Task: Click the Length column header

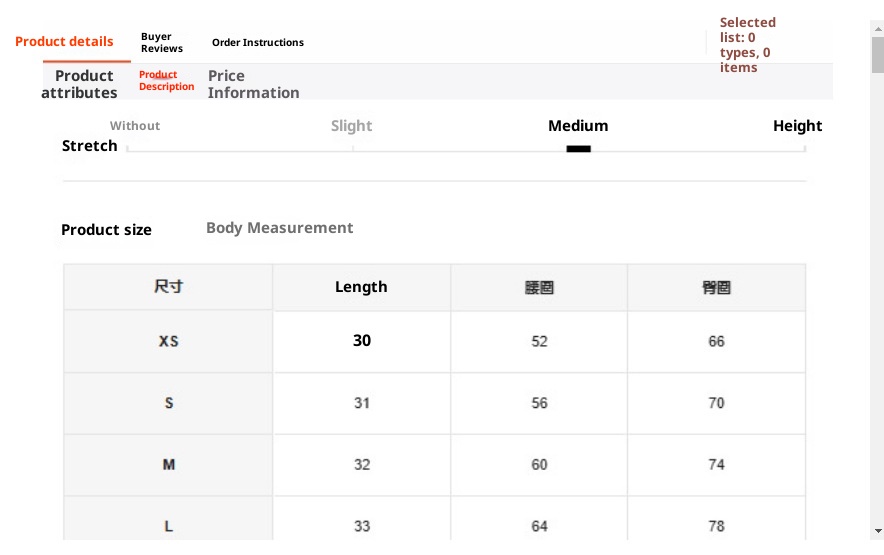Action: point(361,287)
